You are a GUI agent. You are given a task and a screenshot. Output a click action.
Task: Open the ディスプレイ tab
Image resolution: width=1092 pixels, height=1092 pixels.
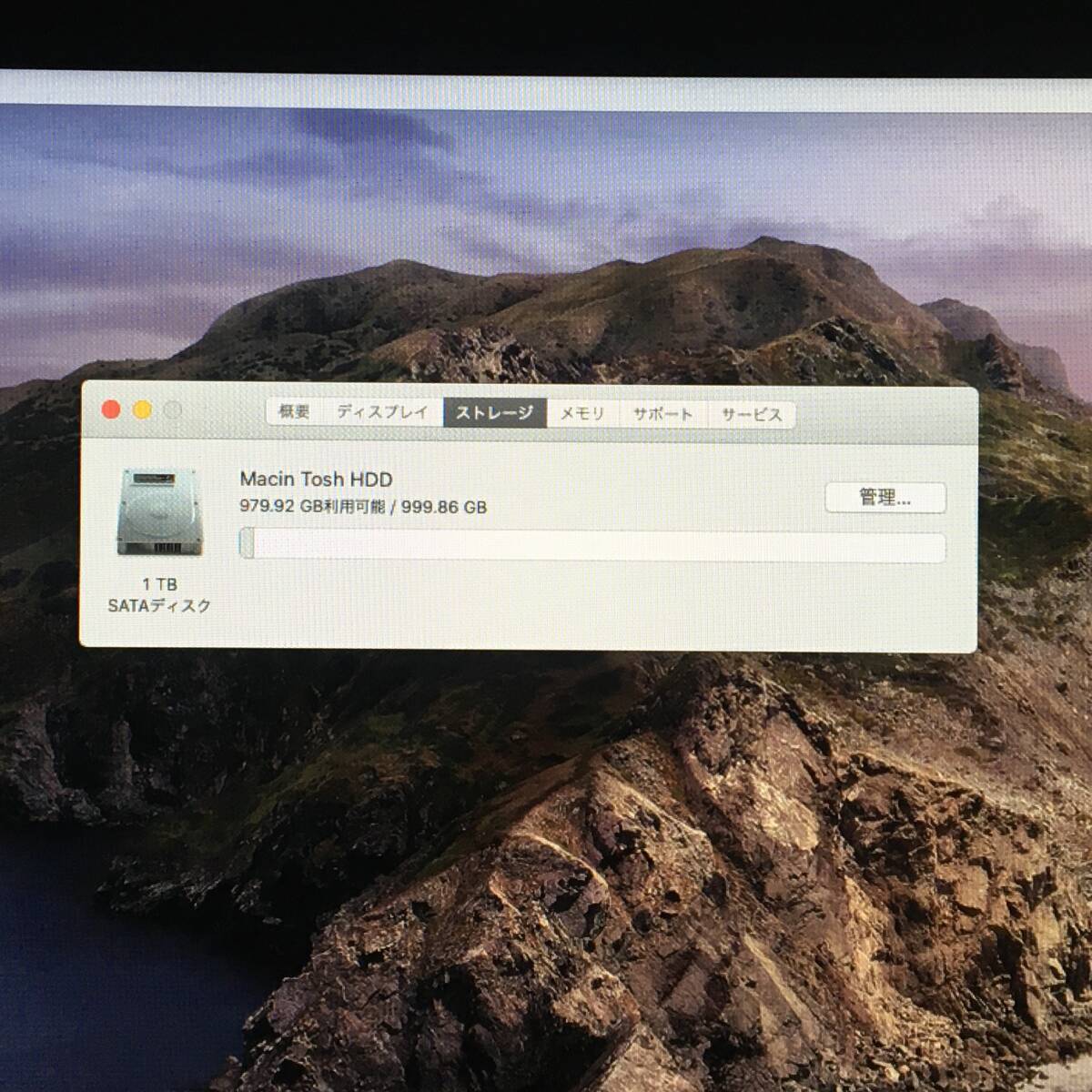383,412
